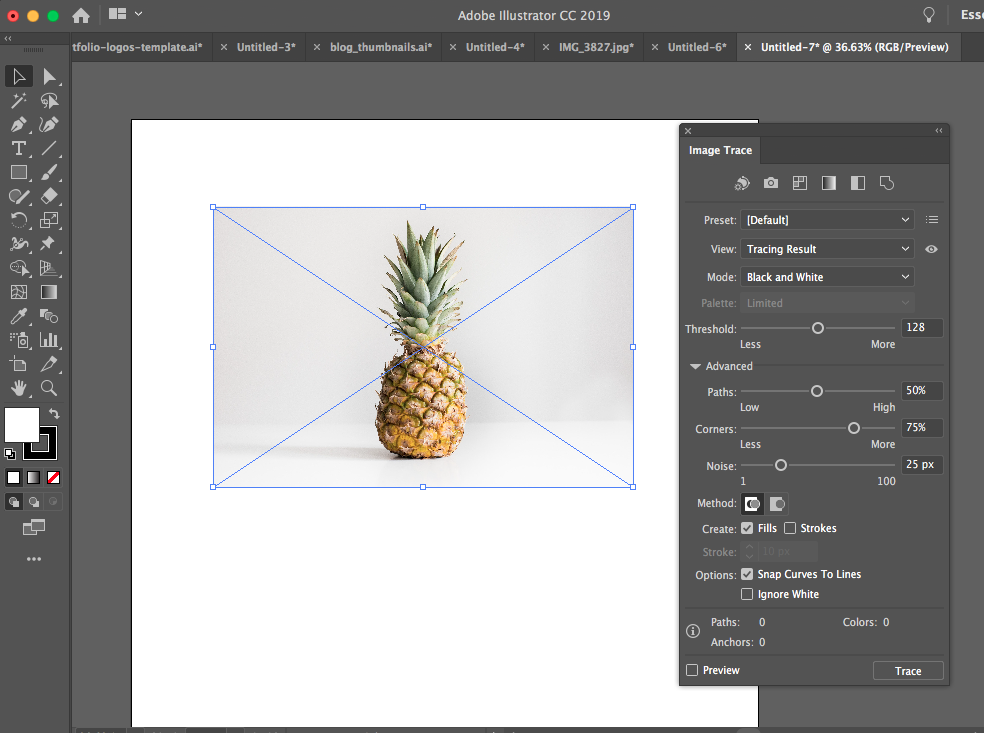This screenshot has height=733, width=984.
Task: Open the Preset dropdown
Action: pos(827,219)
